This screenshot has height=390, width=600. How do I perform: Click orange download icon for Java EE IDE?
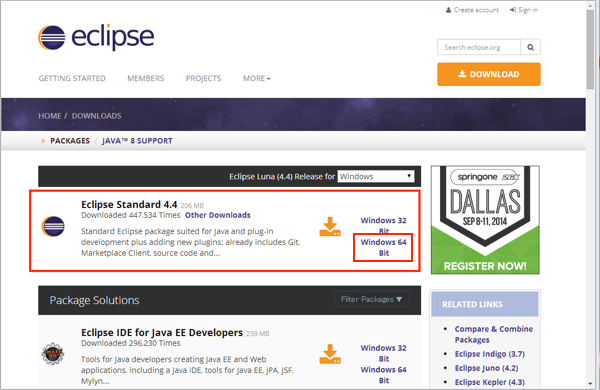tap(330, 354)
